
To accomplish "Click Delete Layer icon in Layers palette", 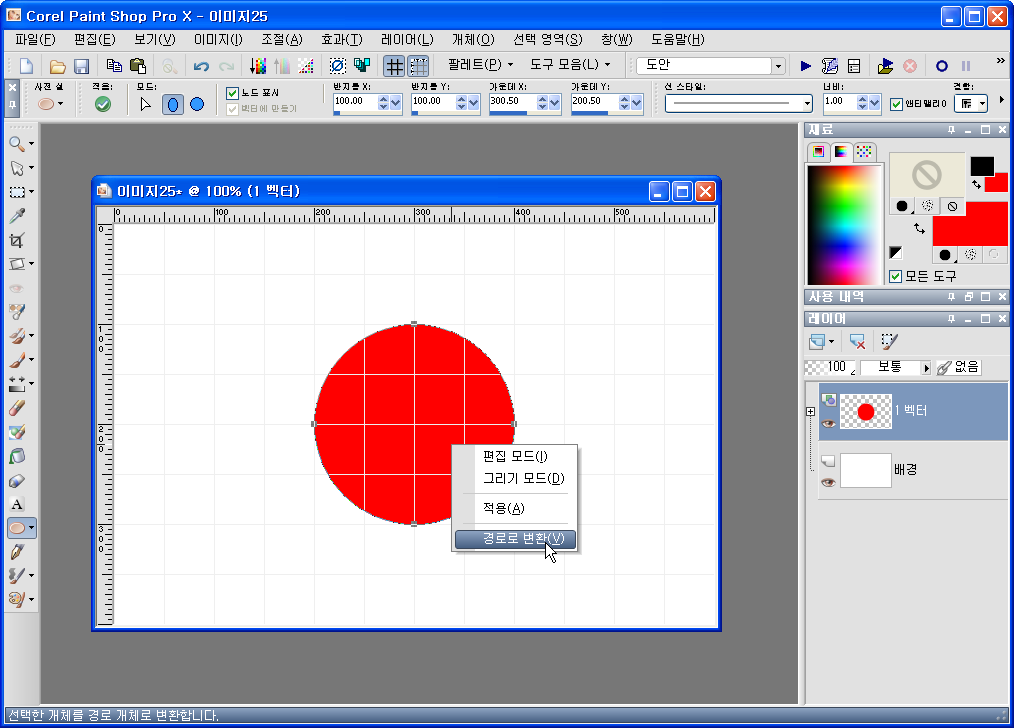I will coord(858,341).
